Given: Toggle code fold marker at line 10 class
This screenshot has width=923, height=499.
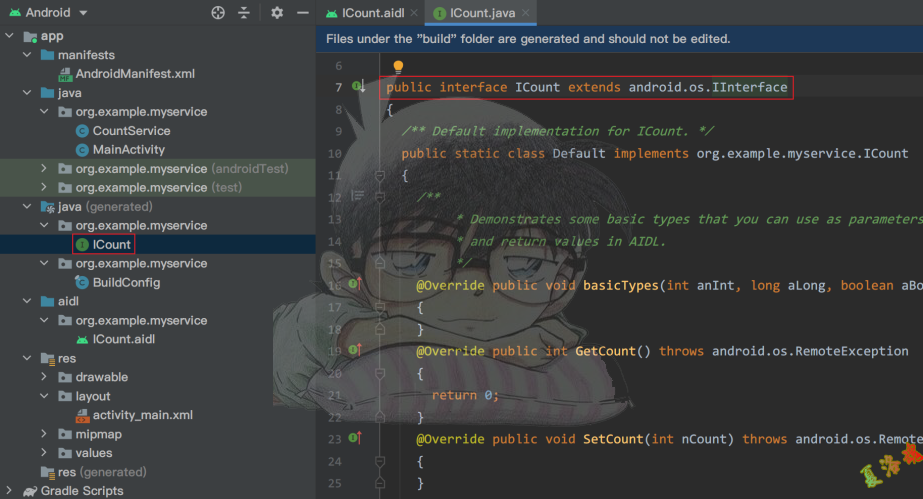Looking at the screenshot, I should tap(379, 175).
